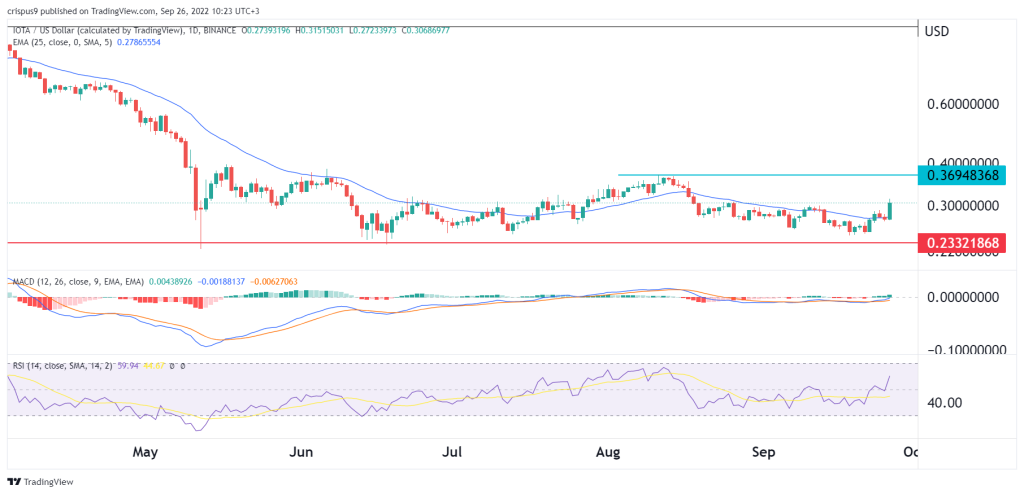Click the Oct label on the time axis

pos(912,452)
